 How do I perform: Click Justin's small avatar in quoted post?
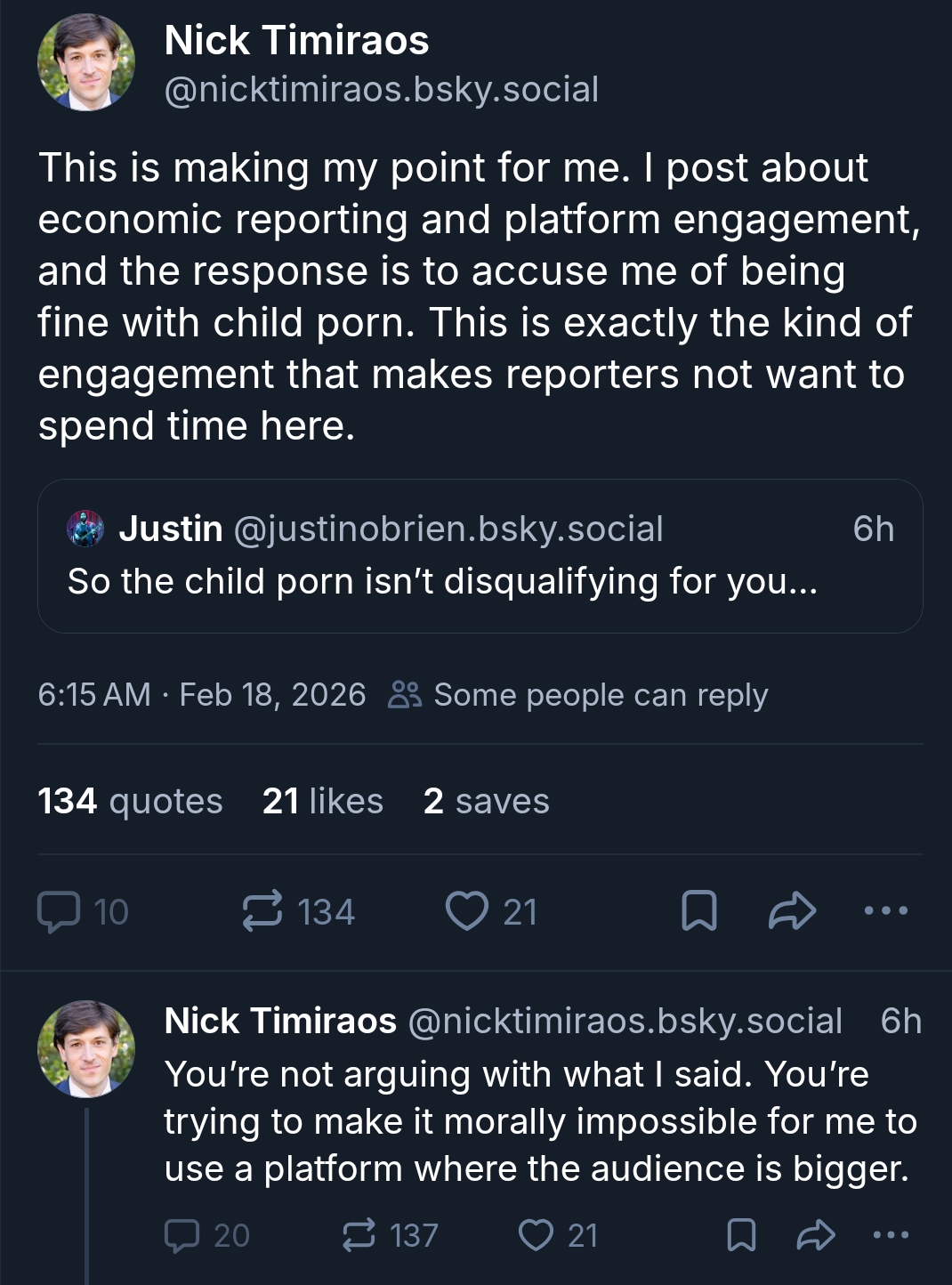85,529
